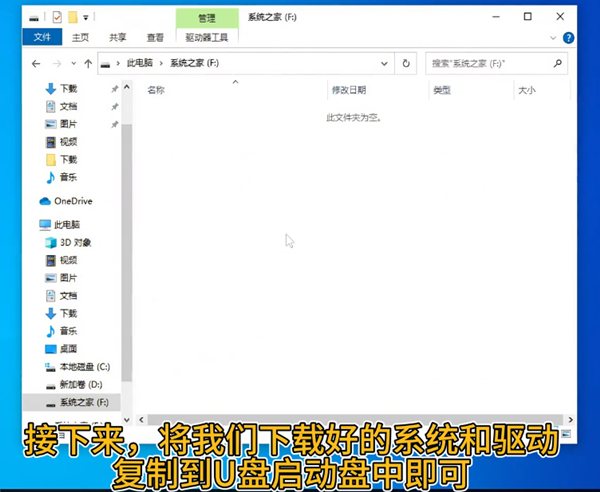Open the help question mark icon

click(x=568, y=38)
